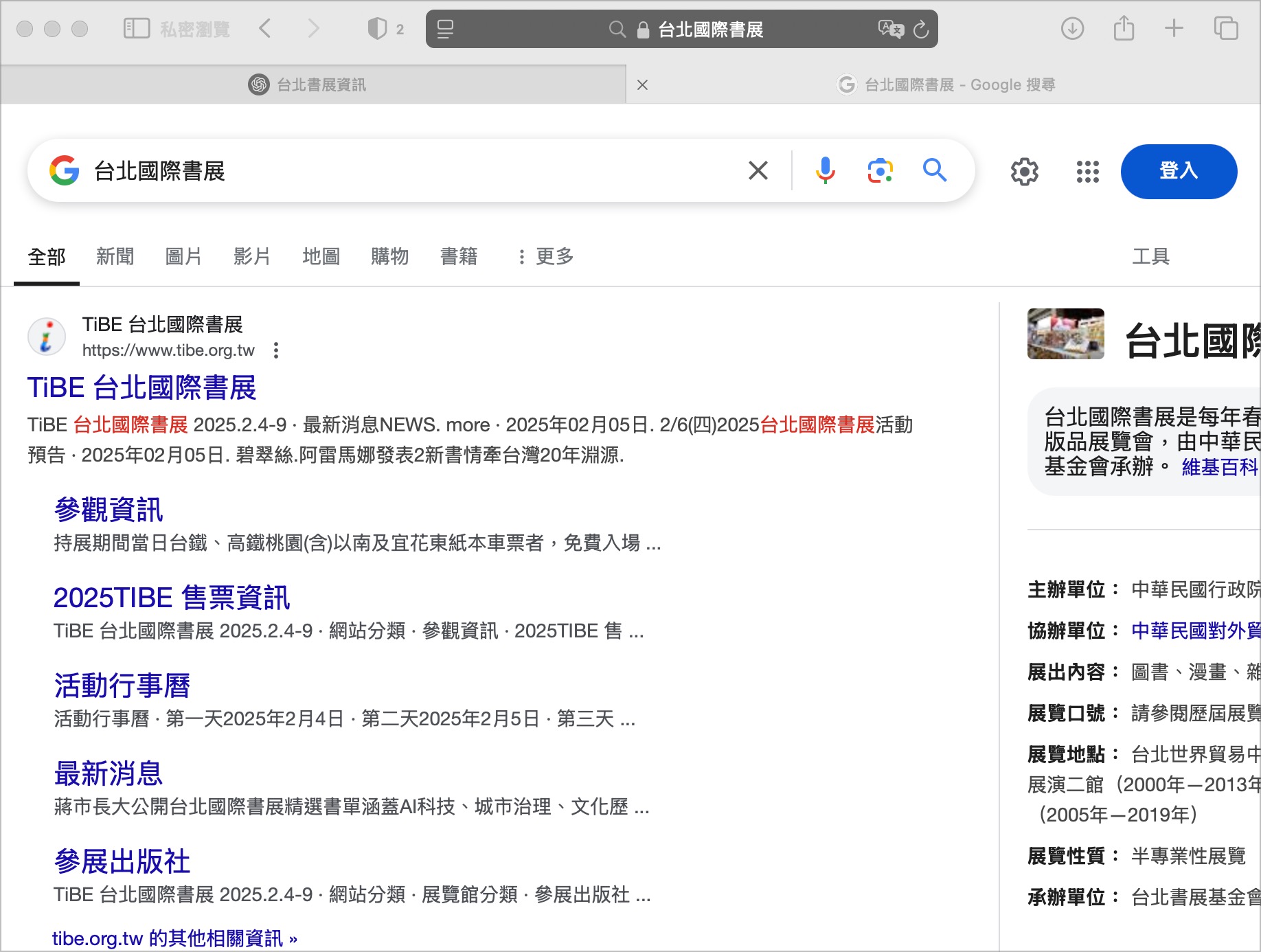Screen dimensions: 1261x952
Task: Open the 最新消息 sitelink
Action: tap(109, 773)
